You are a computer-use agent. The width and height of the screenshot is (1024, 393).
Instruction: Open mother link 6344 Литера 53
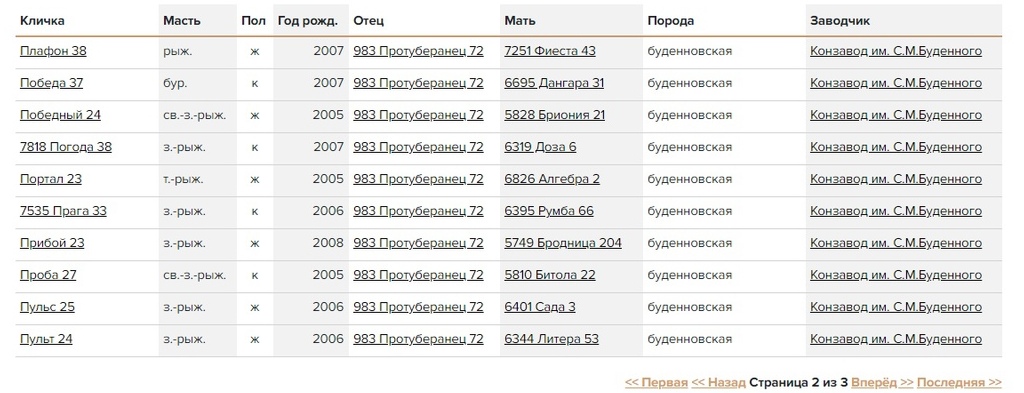[x=551, y=339]
